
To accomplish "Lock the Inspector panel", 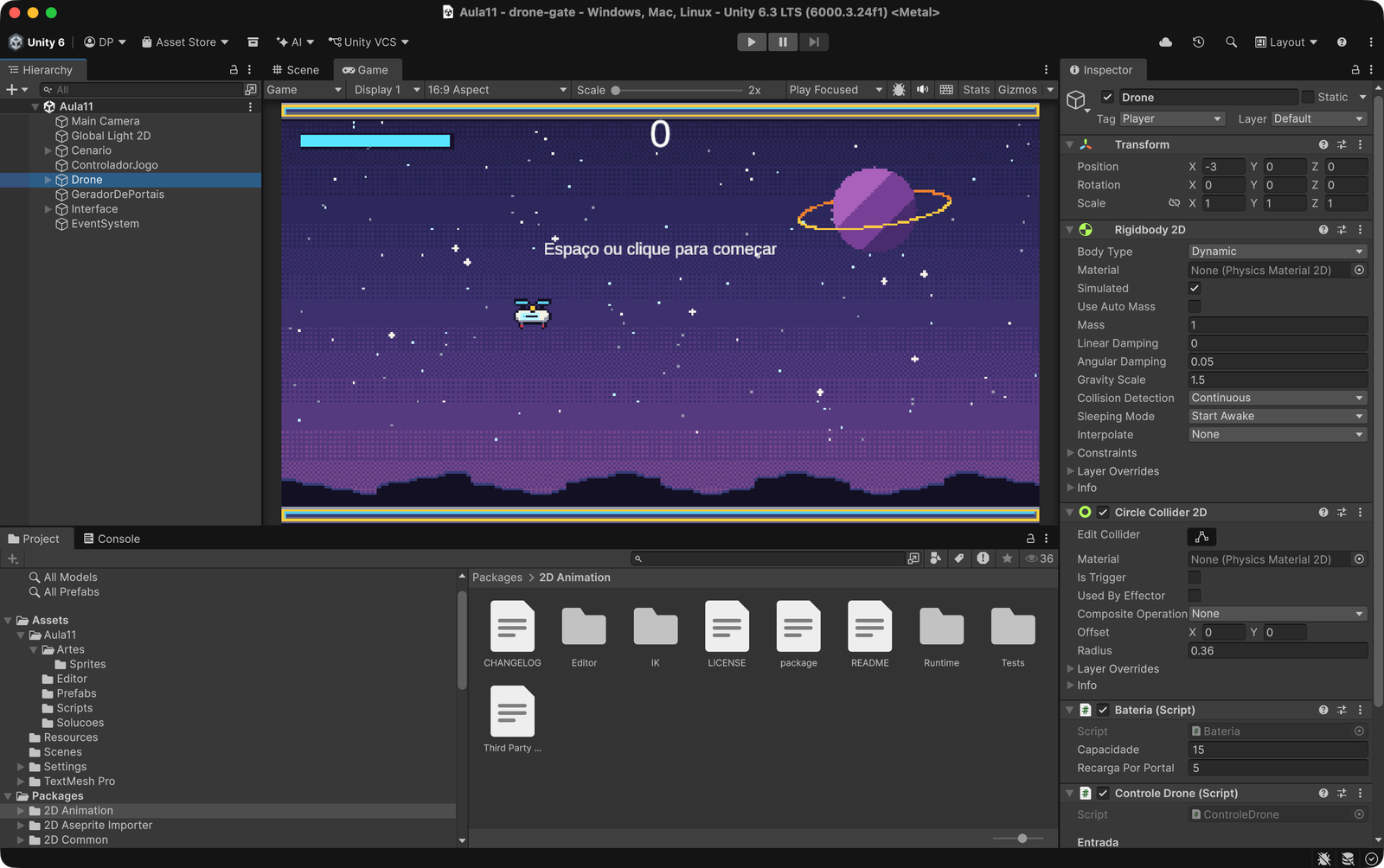I will [1355, 70].
